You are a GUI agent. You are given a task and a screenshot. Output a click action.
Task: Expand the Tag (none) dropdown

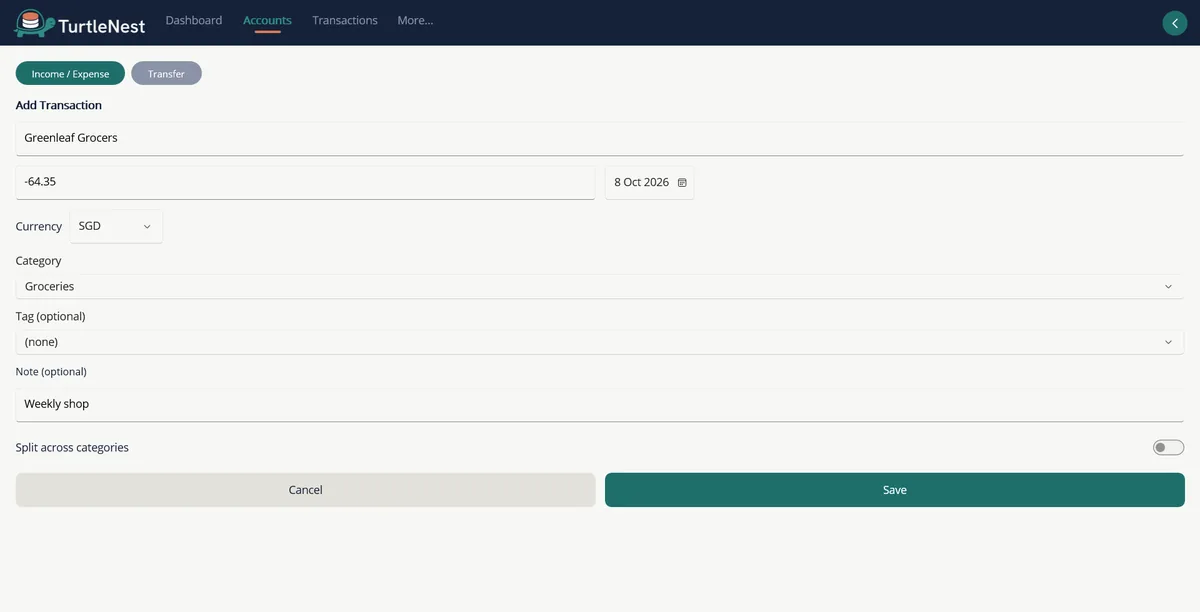click(600, 342)
